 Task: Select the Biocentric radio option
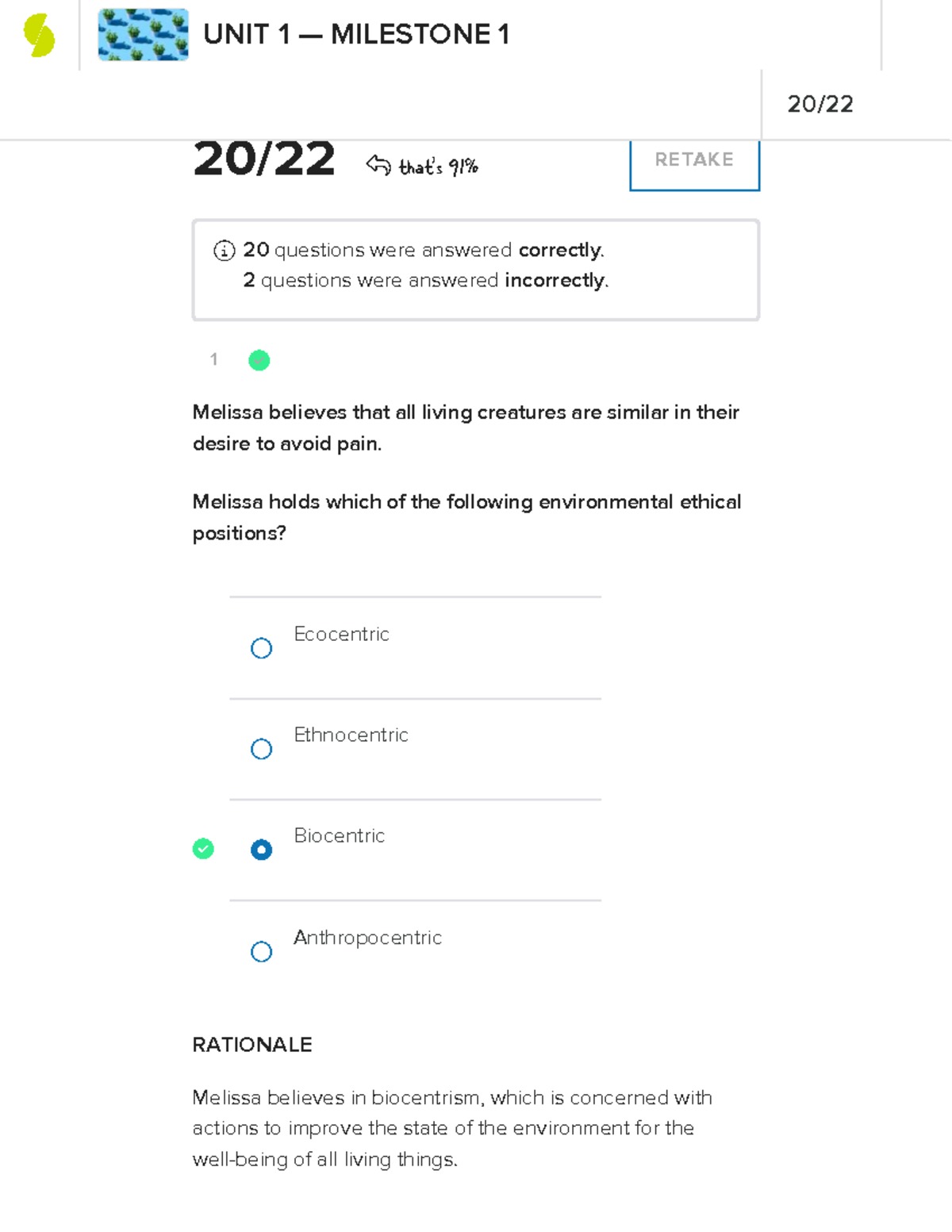[261, 850]
